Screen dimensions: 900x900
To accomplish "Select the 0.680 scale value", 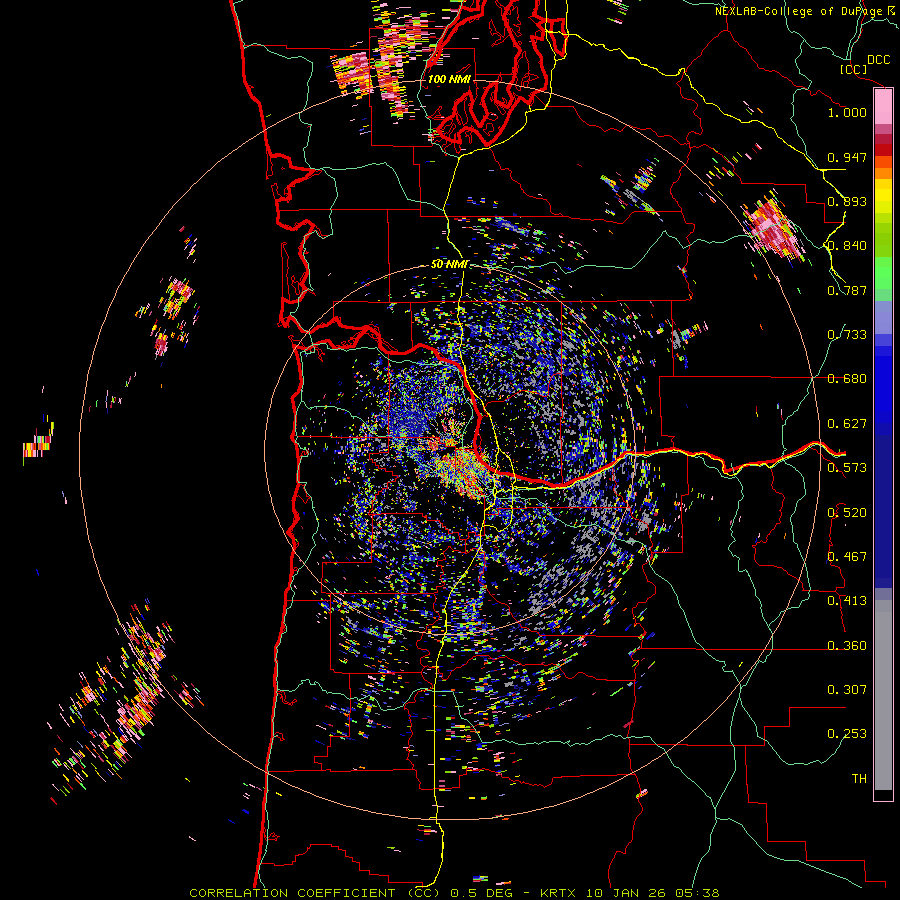I will pyautogui.click(x=847, y=379).
